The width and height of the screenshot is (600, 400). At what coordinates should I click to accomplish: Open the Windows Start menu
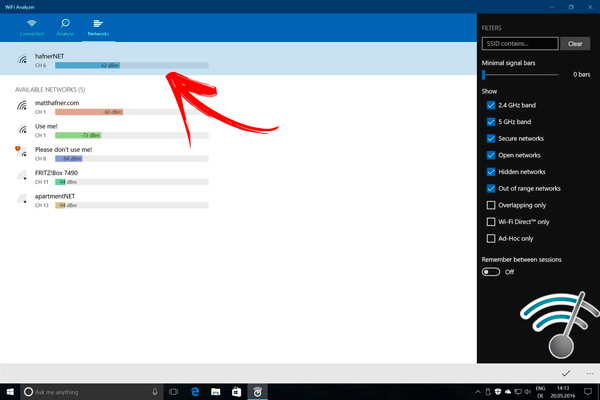click(10, 392)
